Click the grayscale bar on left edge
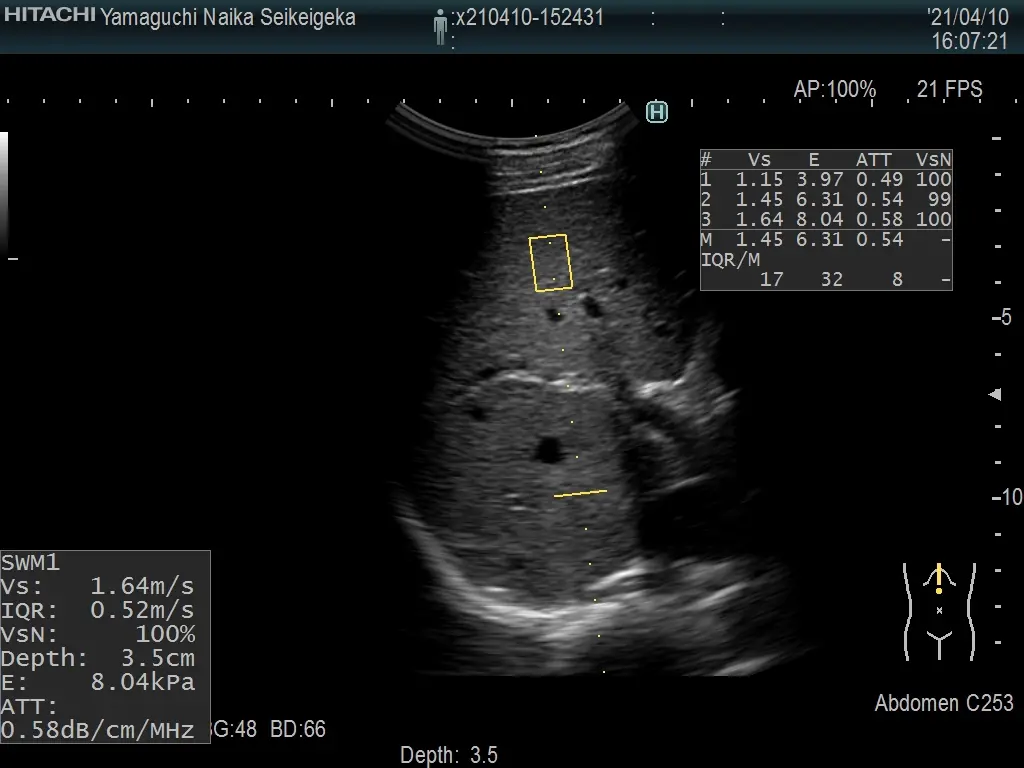 tap(4, 190)
